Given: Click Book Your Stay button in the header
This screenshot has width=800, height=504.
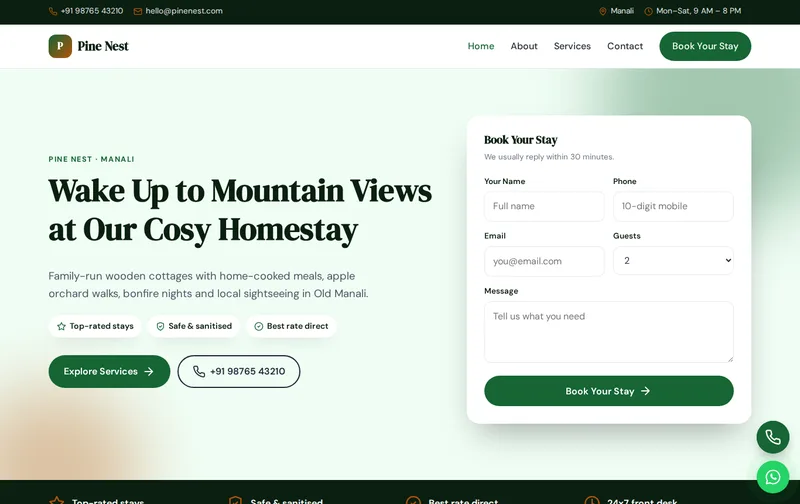Looking at the screenshot, I should pyautogui.click(x=705, y=46).
